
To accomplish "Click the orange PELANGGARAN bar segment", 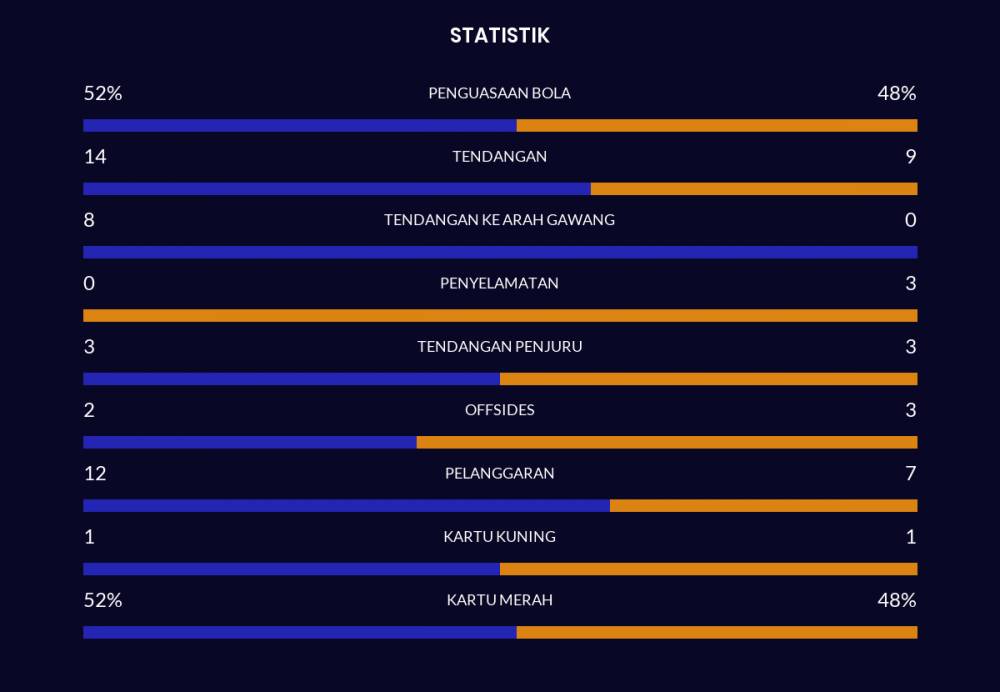I will tap(763, 506).
